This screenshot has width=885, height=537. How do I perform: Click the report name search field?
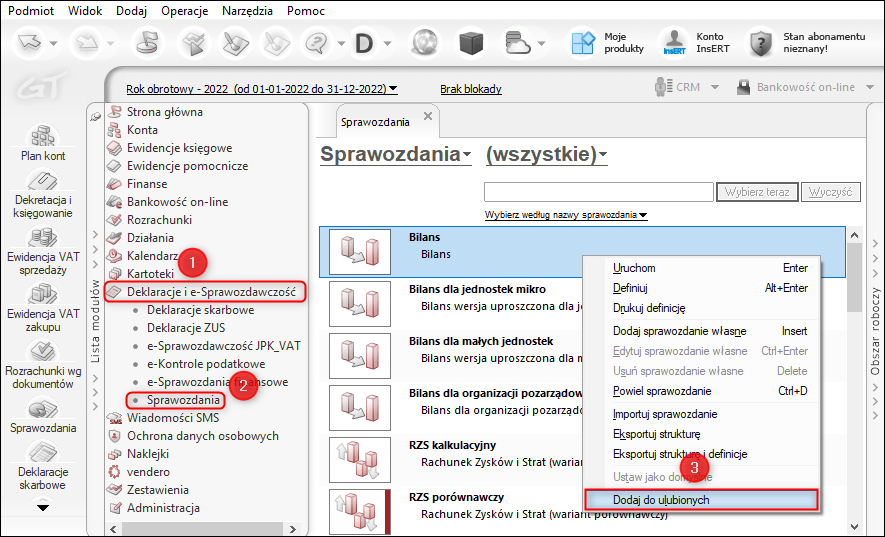coord(598,192)
